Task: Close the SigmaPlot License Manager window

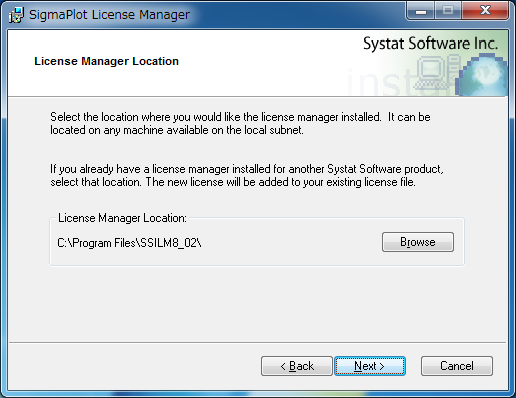Action: (x=485, y=11)
